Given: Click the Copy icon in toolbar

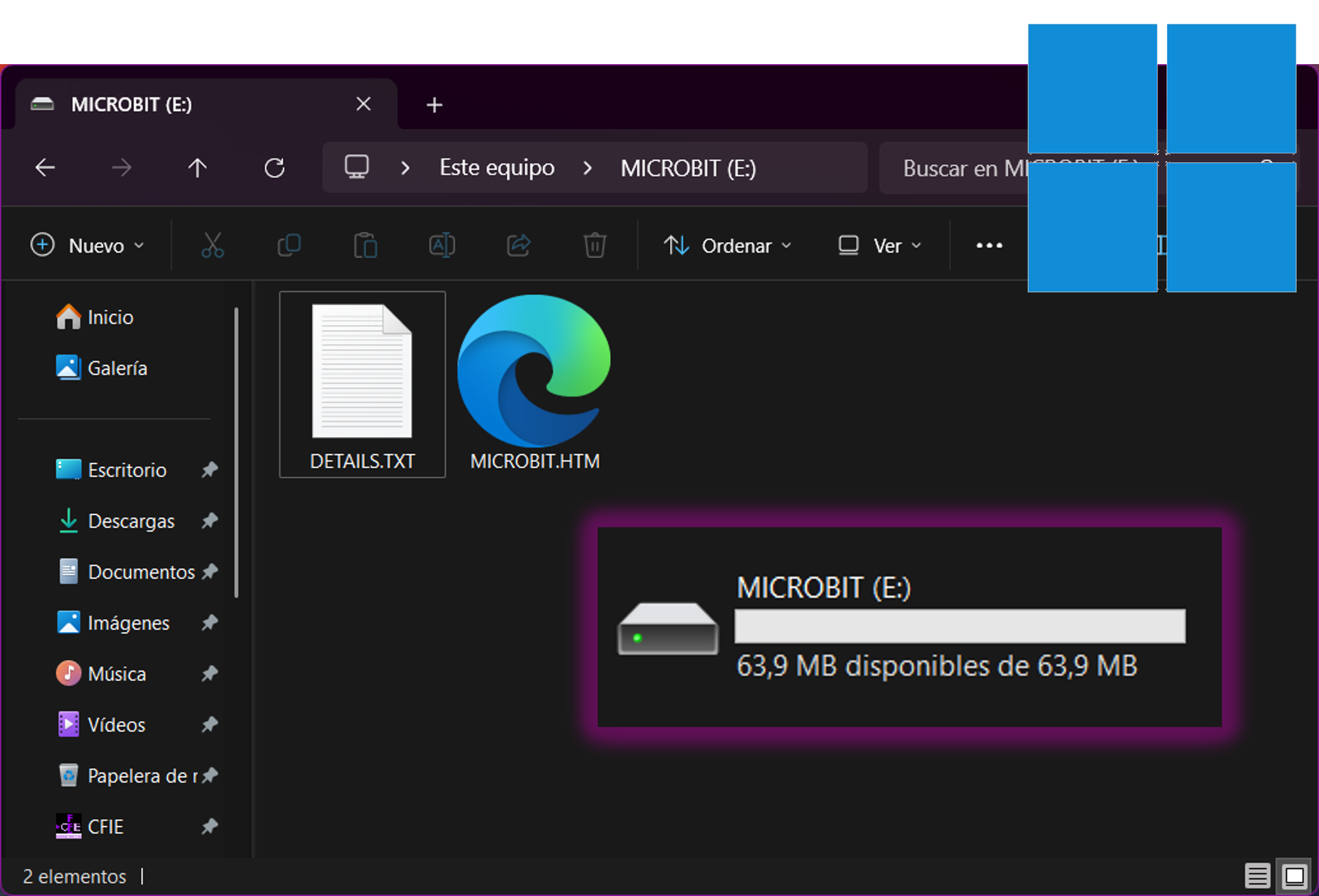Looking at the screenshot, I should [x=289, y=245].
